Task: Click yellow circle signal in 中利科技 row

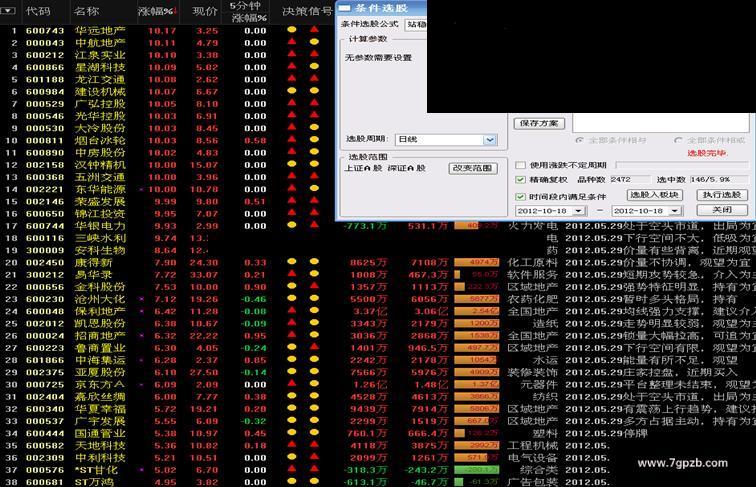Action: click(292, 457)
